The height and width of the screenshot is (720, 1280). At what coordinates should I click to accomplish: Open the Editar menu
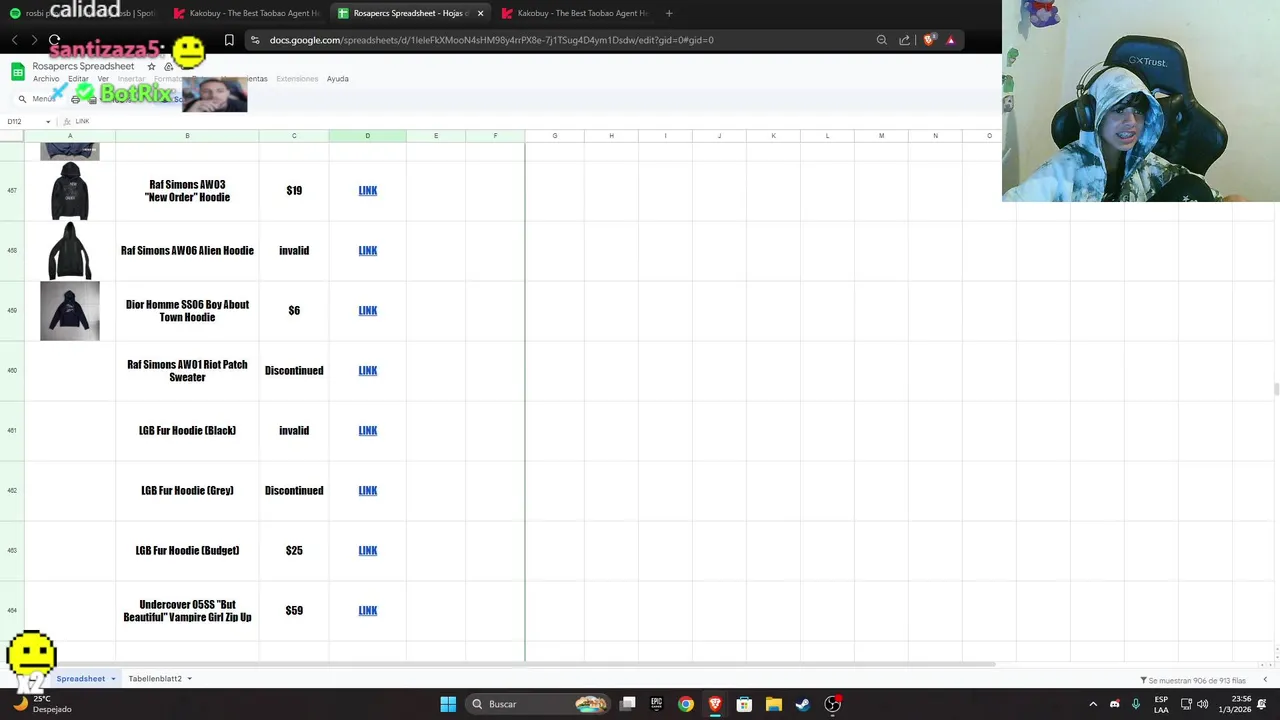[78, 79]
